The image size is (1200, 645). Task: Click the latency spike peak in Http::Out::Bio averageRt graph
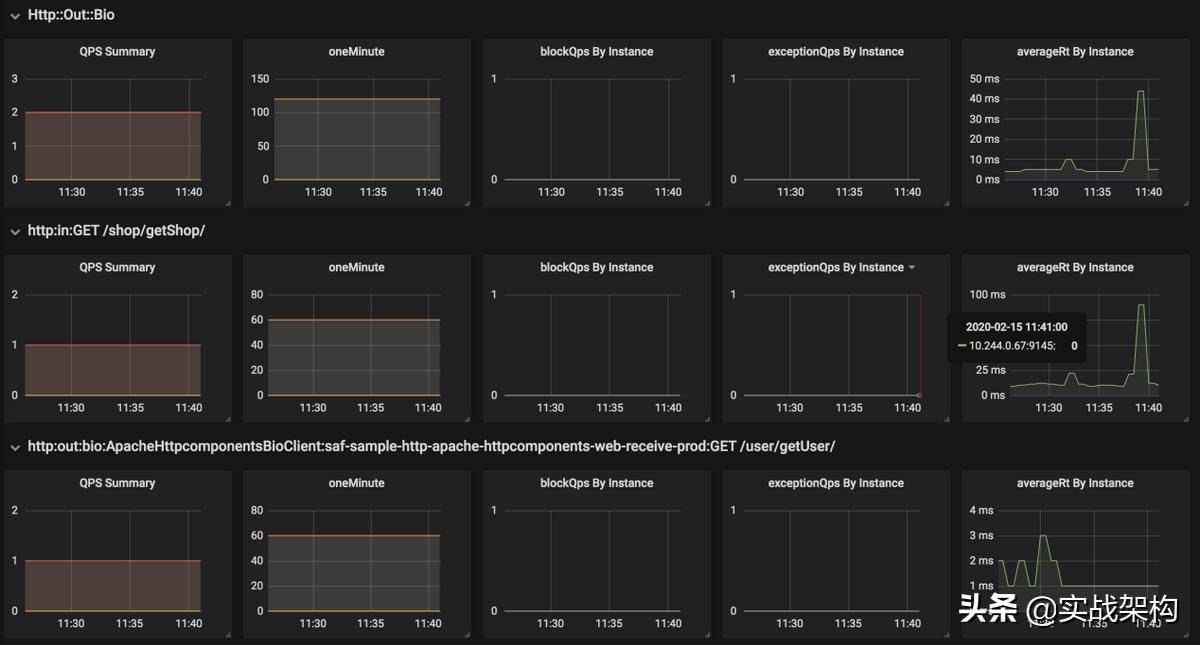click(1140, 91)
